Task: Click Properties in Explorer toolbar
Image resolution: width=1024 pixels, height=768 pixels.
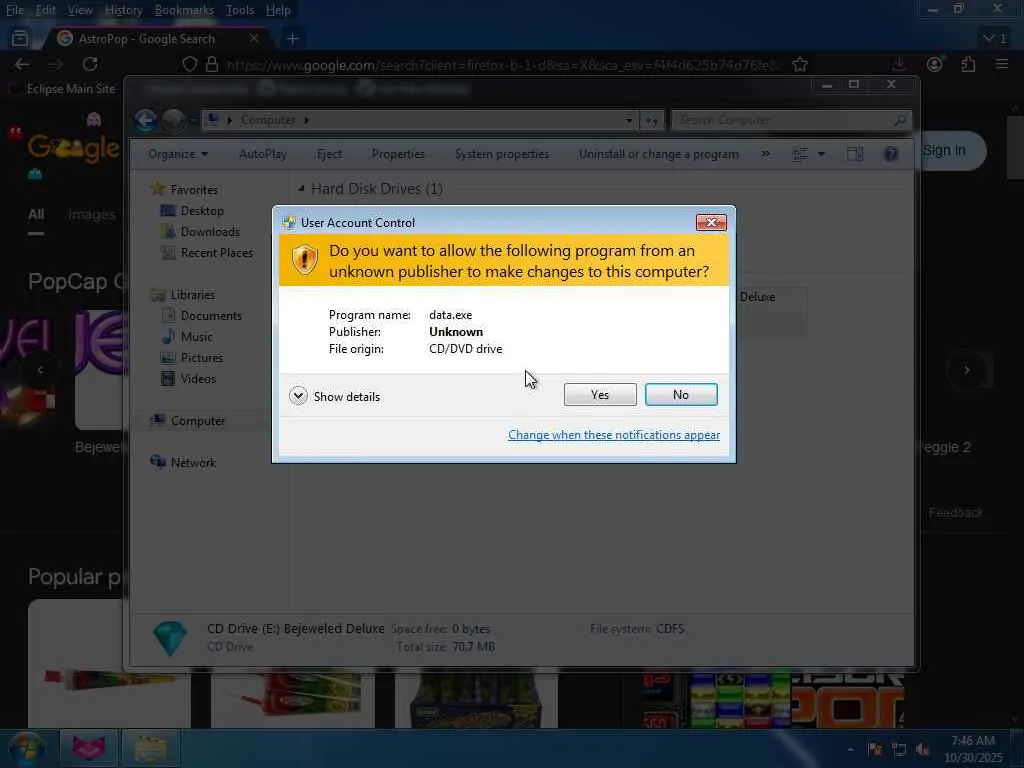Action: point(398,154)
